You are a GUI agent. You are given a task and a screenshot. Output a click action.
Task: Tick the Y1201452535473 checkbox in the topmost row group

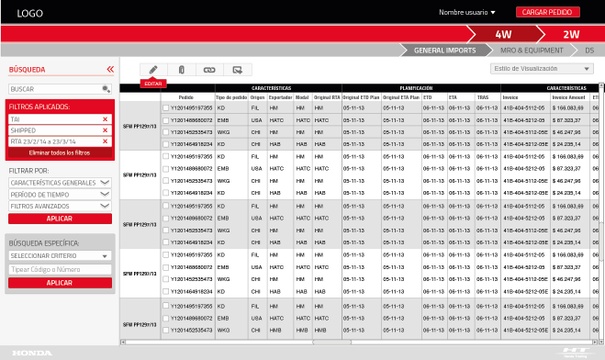coord(166,132)
